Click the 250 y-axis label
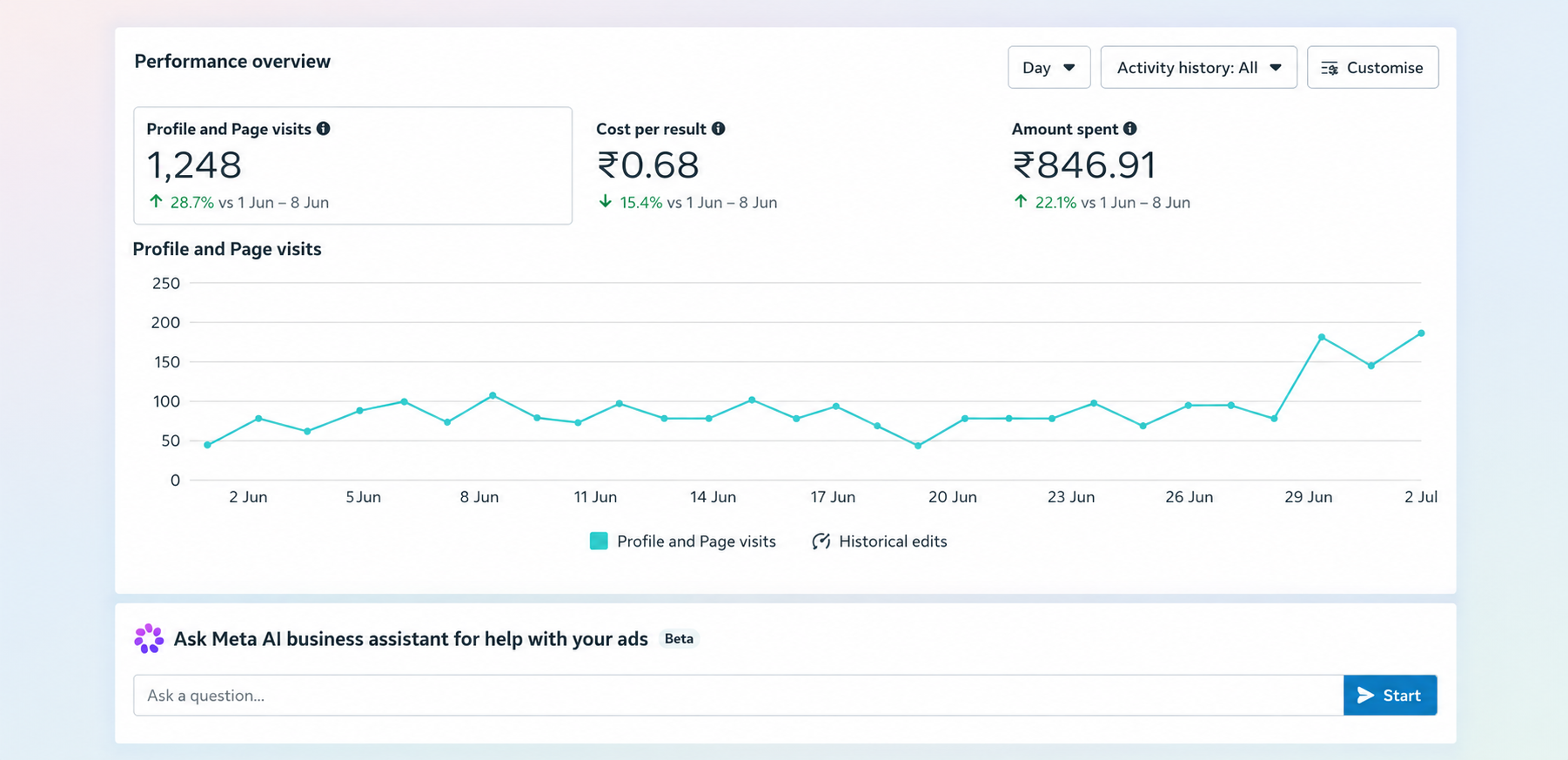This screenshot has height=760, width=1568. tap(165, 283)
